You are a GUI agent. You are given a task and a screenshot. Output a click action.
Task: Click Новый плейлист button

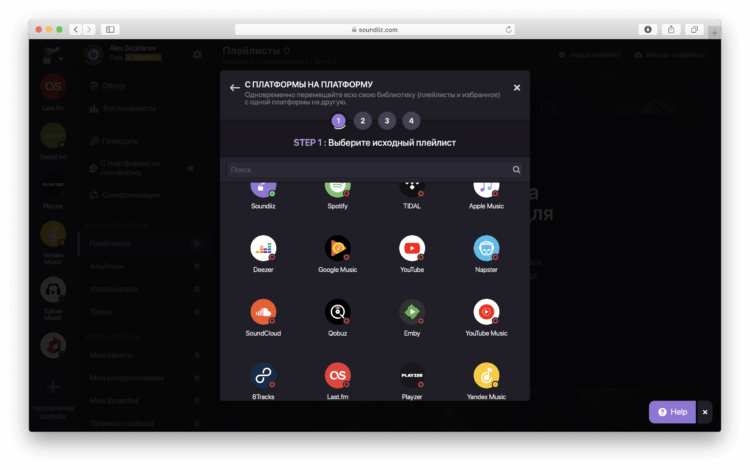590,55
